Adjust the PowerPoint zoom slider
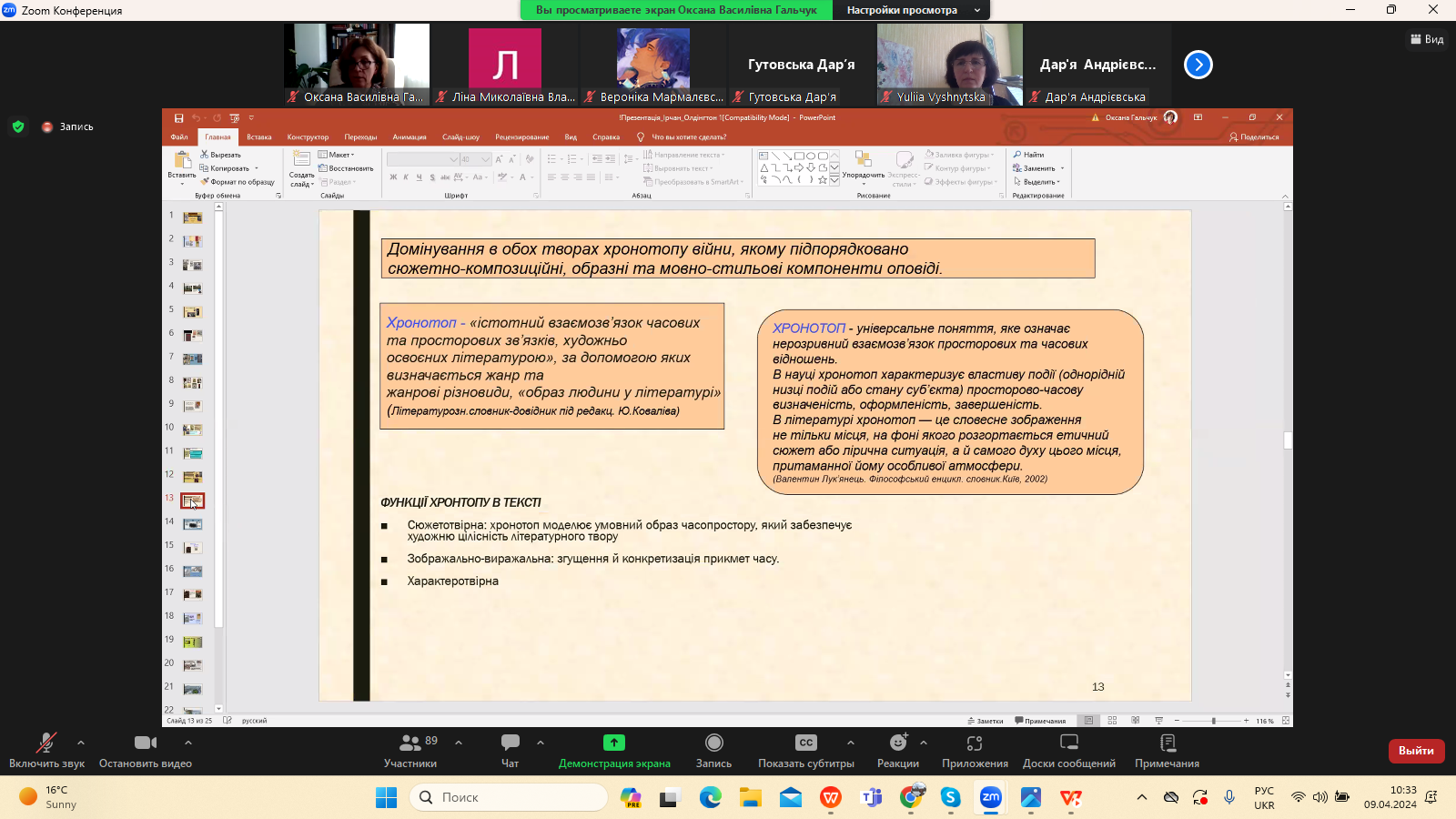The image size is (1456, 819). [1213, 721]
